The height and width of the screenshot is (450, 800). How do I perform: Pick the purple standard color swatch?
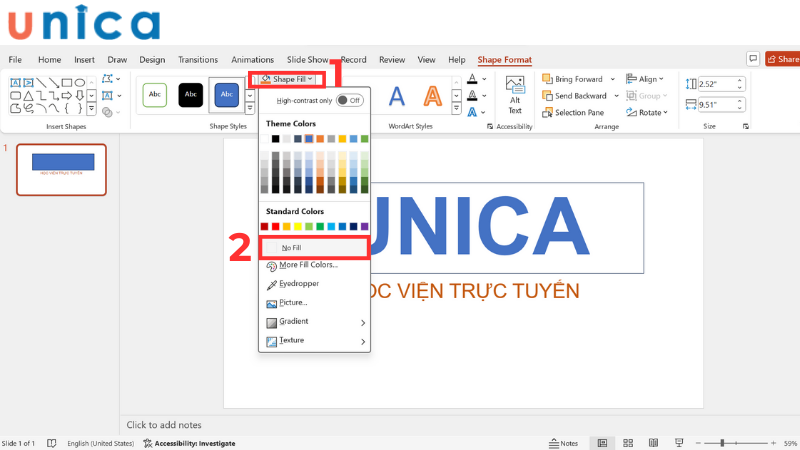[x=364, y=227]
